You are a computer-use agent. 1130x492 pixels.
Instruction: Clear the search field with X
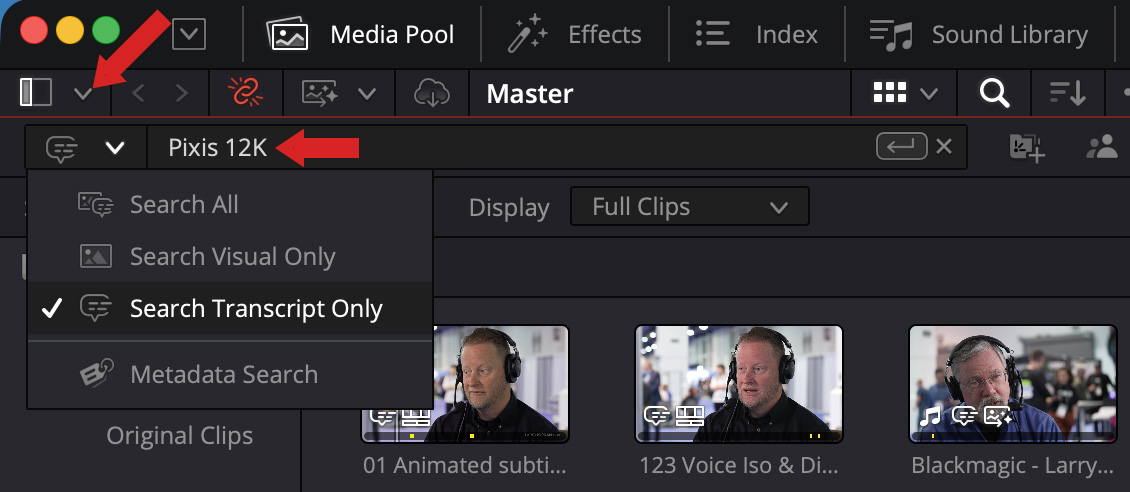tap(943, 147)
